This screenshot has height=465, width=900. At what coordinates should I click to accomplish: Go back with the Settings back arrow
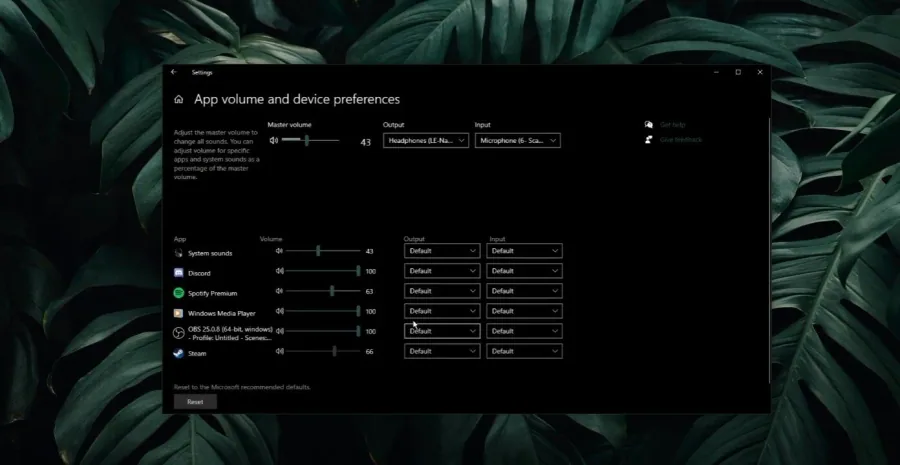point(174,72)
